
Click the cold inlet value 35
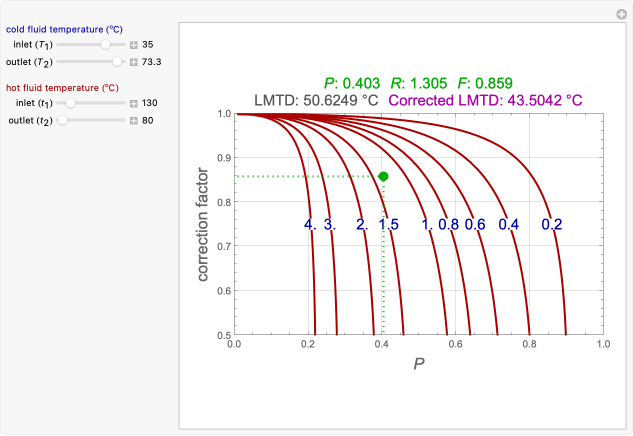pos(148,45)
